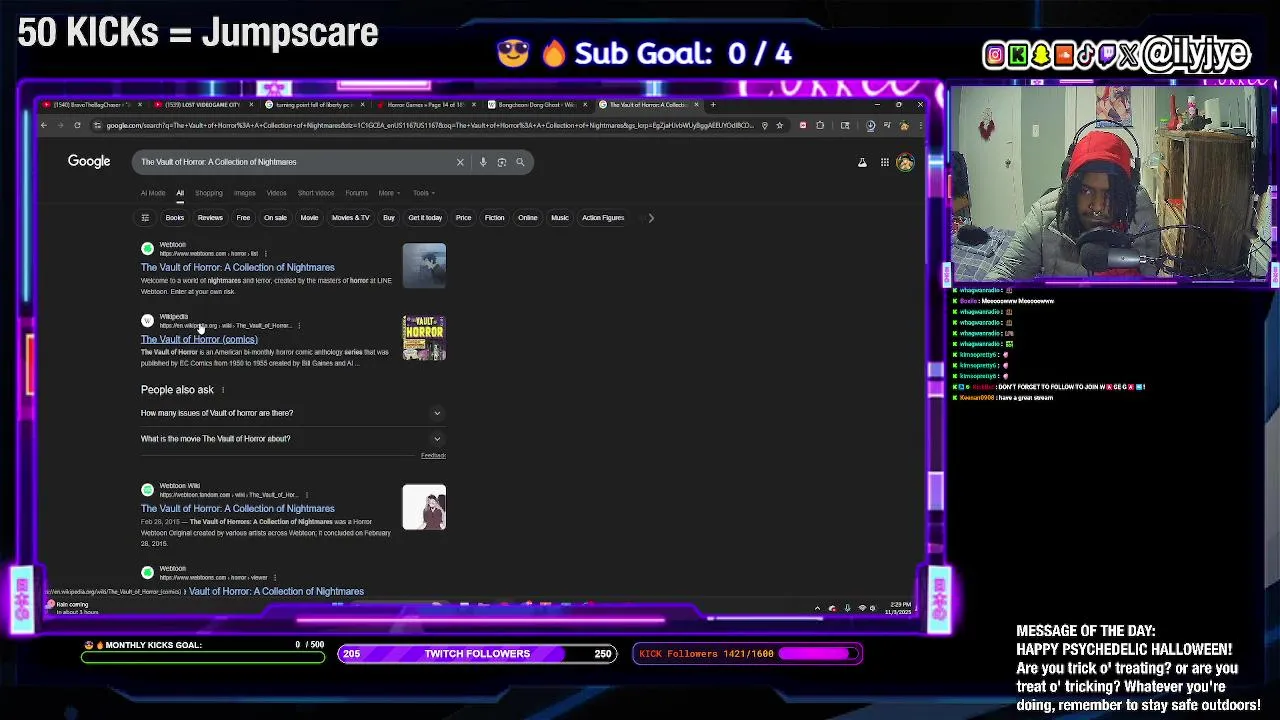1280x720 pixels.
Task: Click the Feedback link under People also ask
Action: tap(433, 456)
